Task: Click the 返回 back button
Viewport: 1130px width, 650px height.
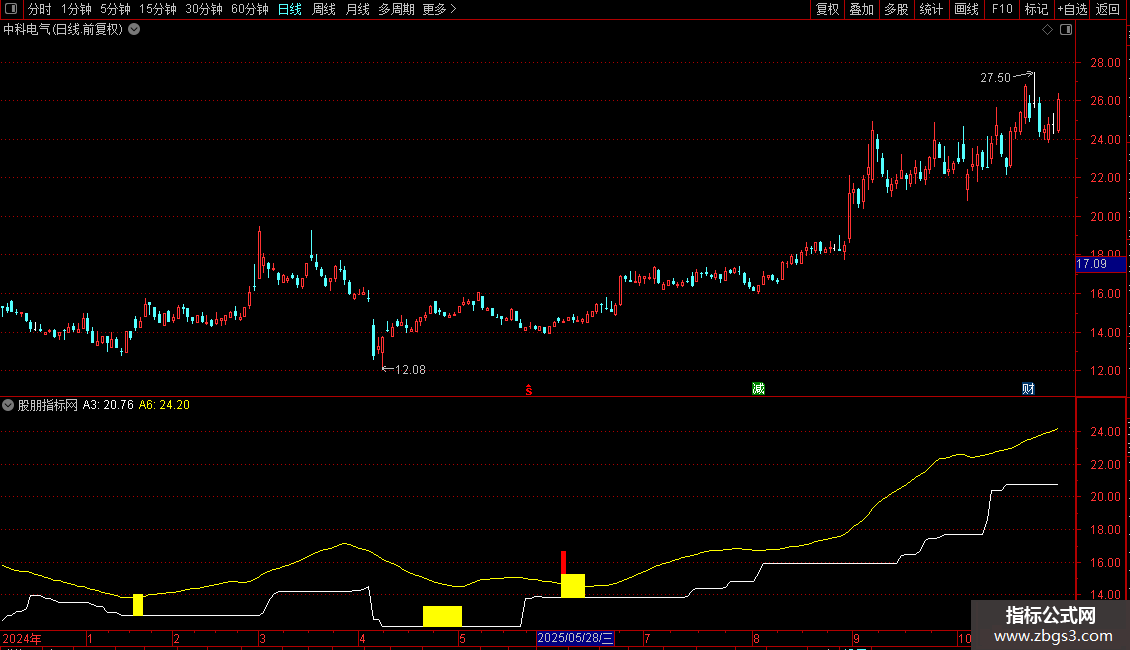Action: point(1108,9)
